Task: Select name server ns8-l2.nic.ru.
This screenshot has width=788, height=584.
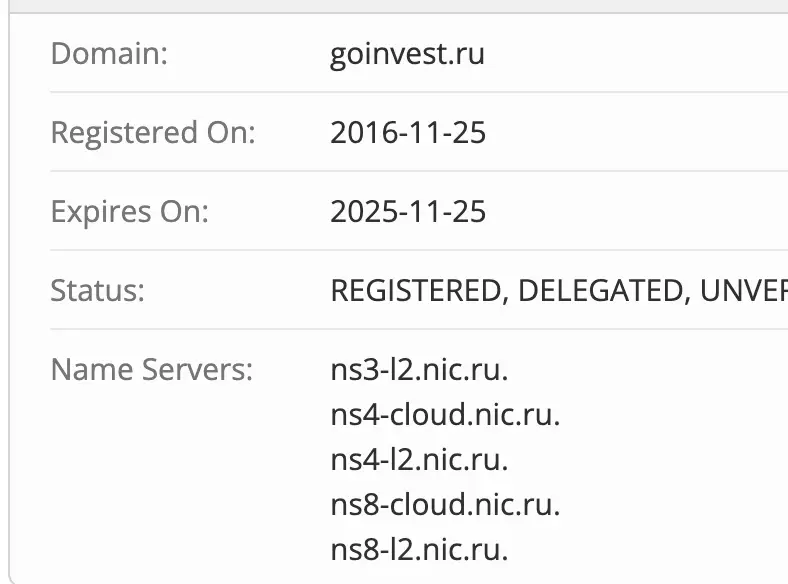Action: pos(419,549)
